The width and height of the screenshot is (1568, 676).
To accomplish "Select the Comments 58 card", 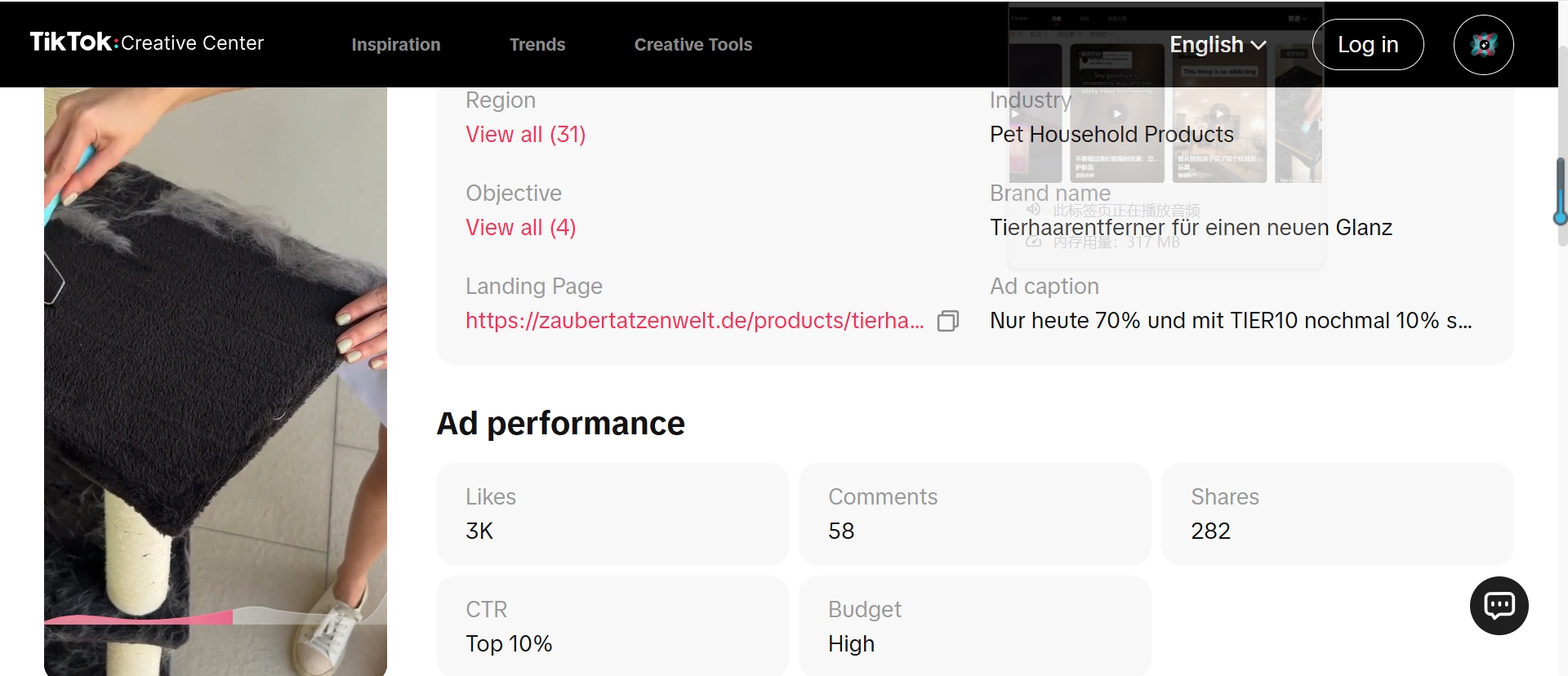I will [x=975, y=514].
